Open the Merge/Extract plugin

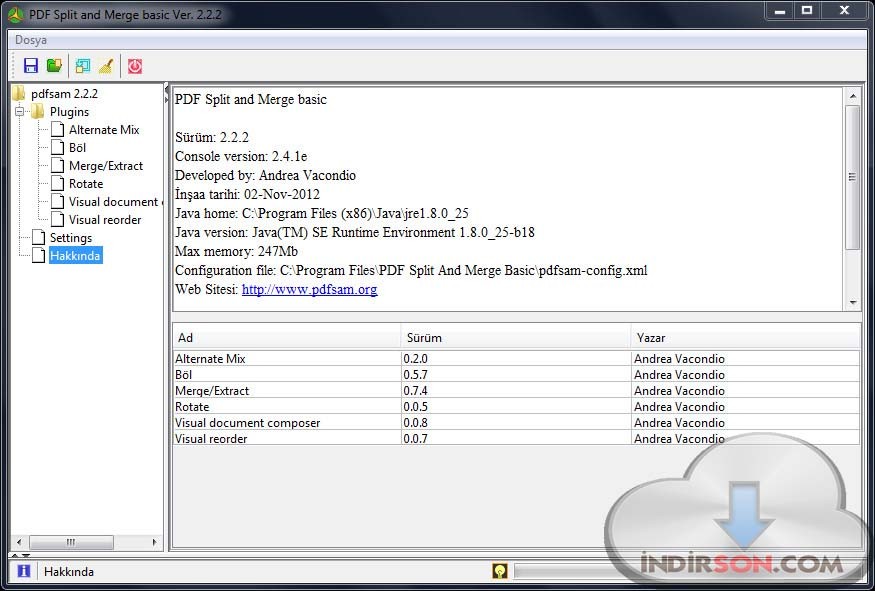105,166
